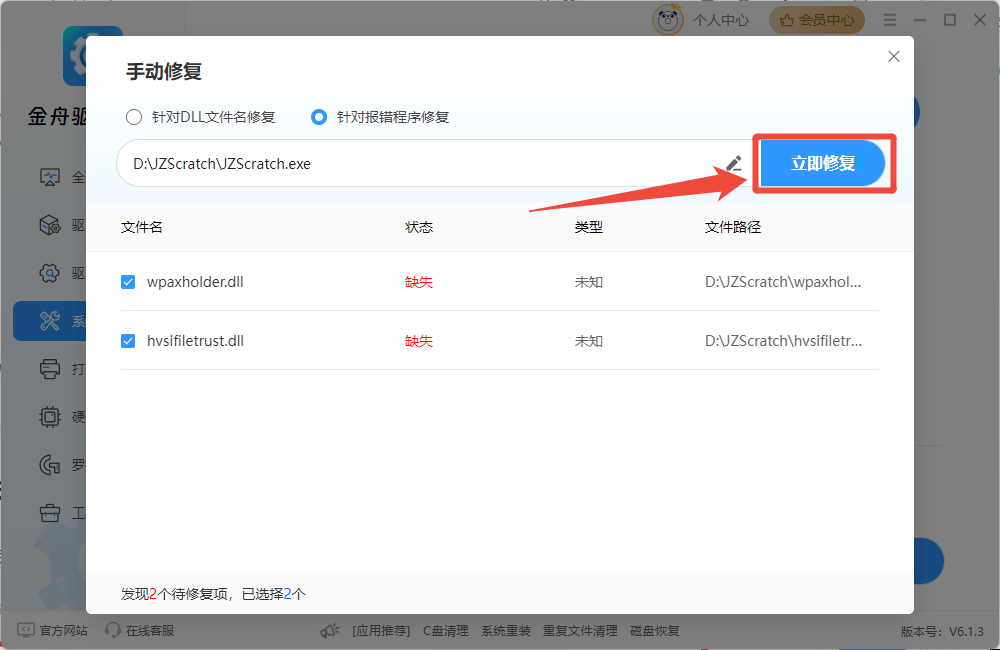
Task: Open 在线客服 link in status bar
Action: (x=140, y=630)
